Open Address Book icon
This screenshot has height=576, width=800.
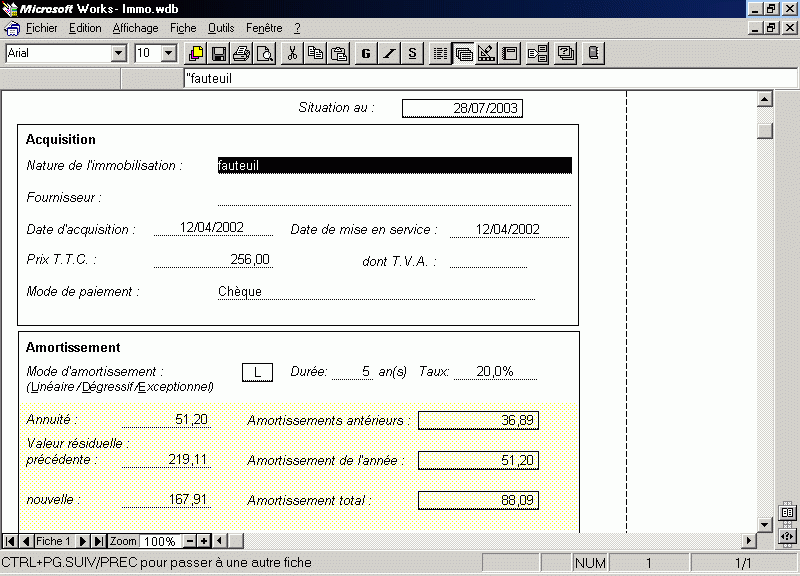[x=593, y=53]
